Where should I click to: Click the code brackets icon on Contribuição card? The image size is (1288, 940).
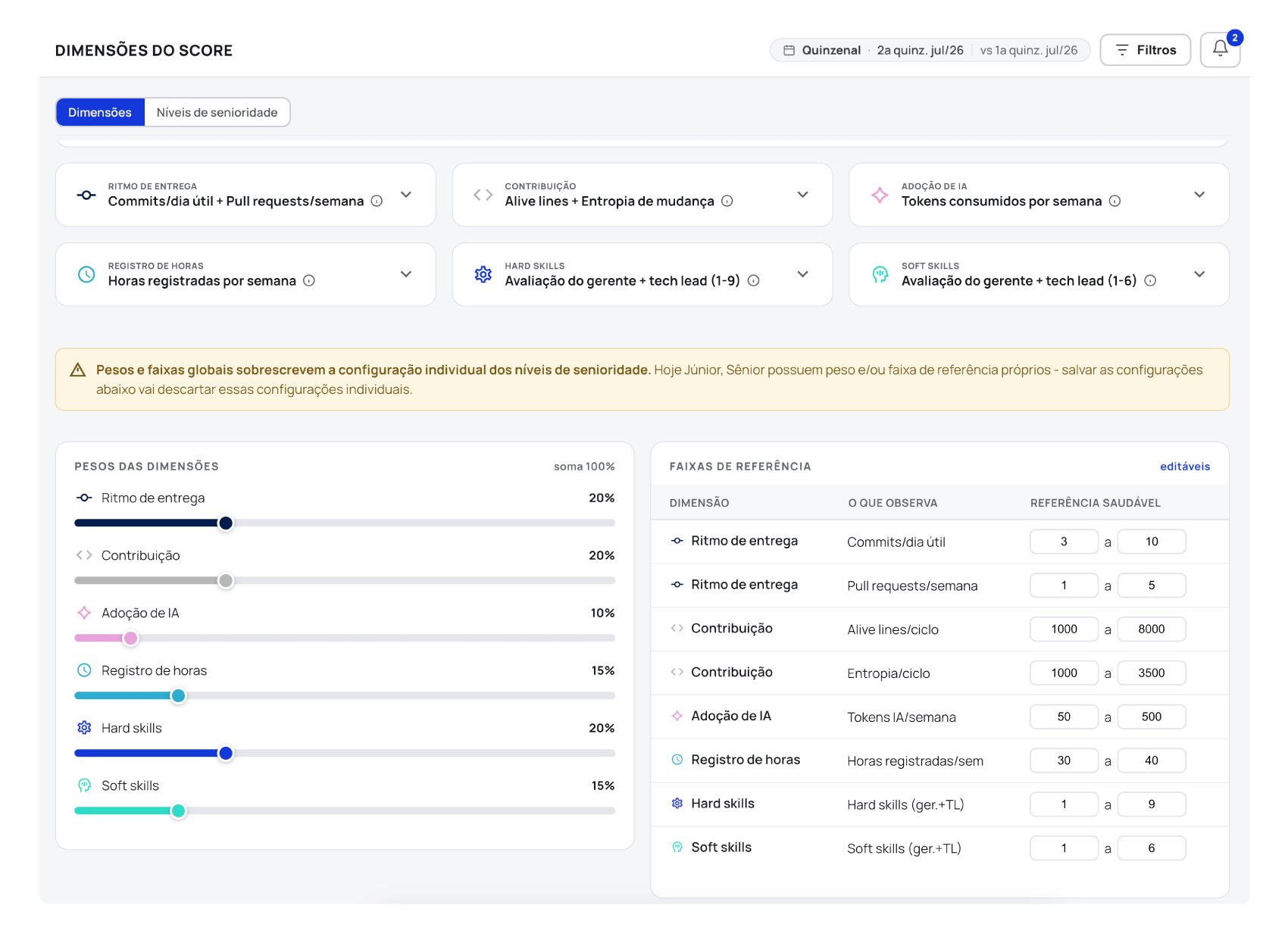(483, 195)
